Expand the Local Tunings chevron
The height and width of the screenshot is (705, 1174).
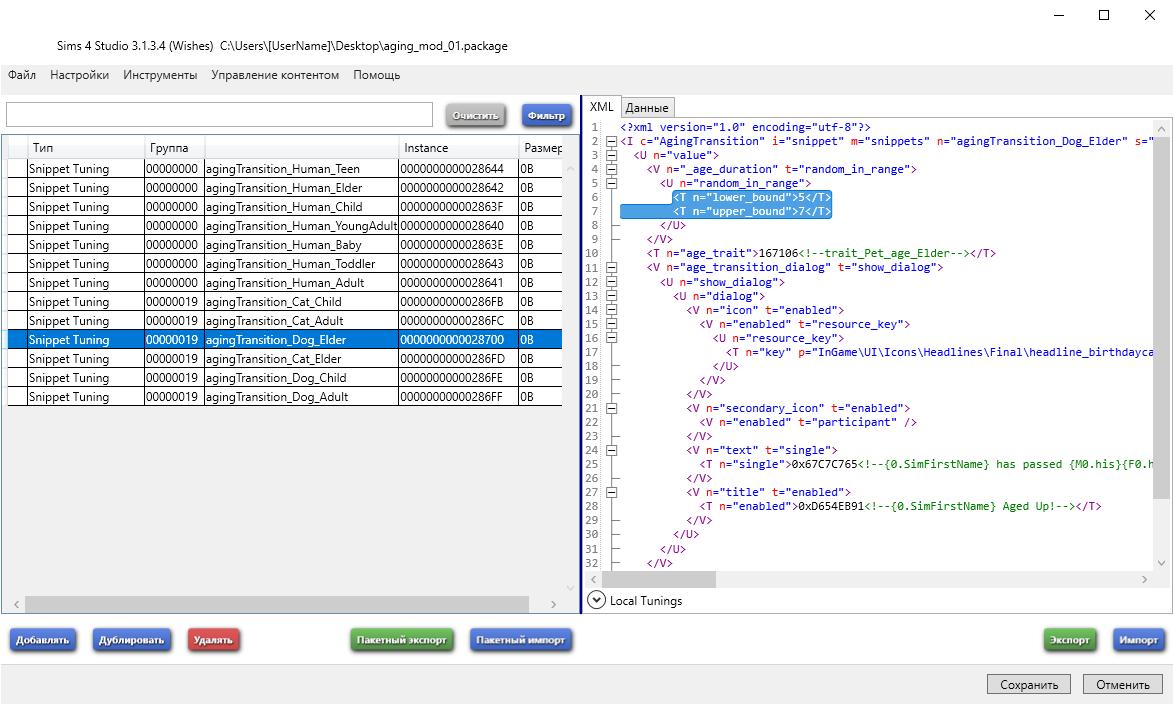pos(597,600)
